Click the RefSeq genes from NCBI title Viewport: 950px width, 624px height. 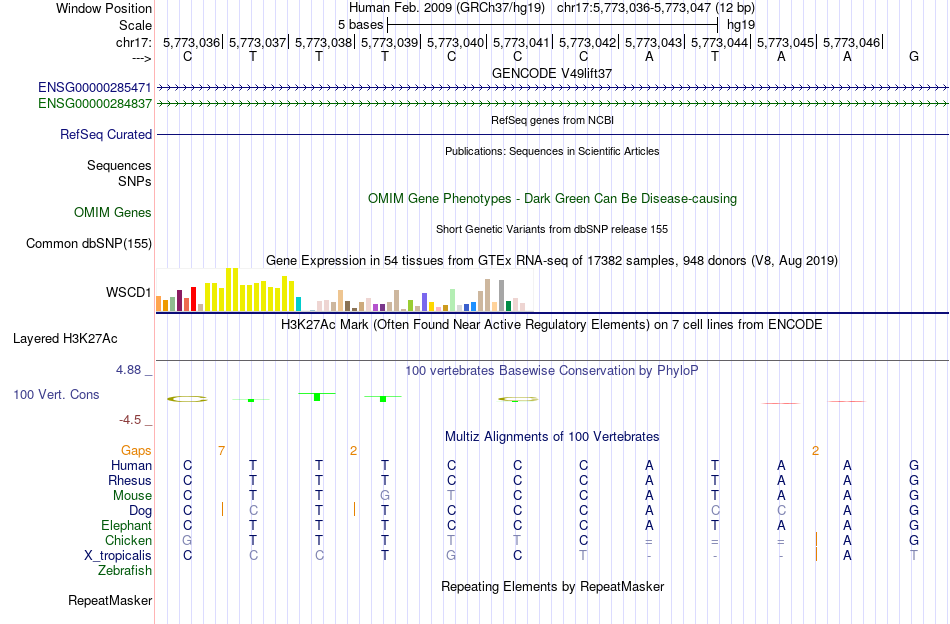tap(552, 120)
